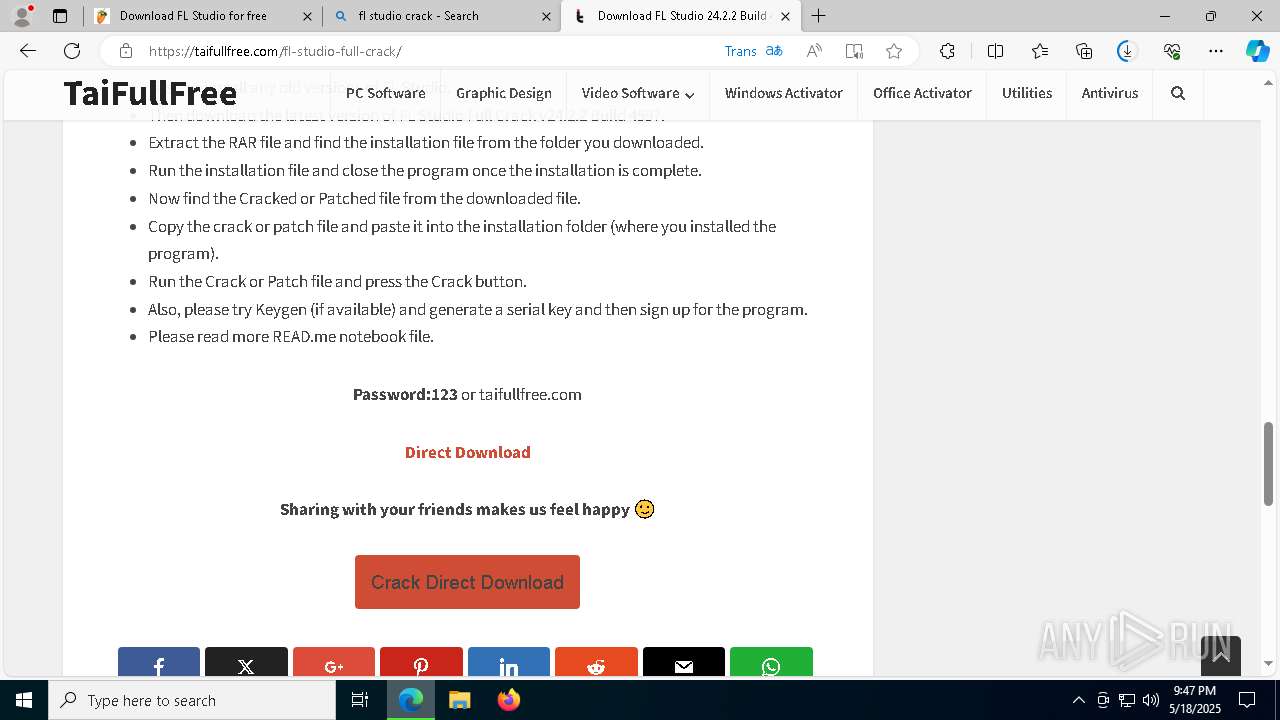Open a new browser tab
The width and height of the screenshot is (1280, 720).
point(819,16)
